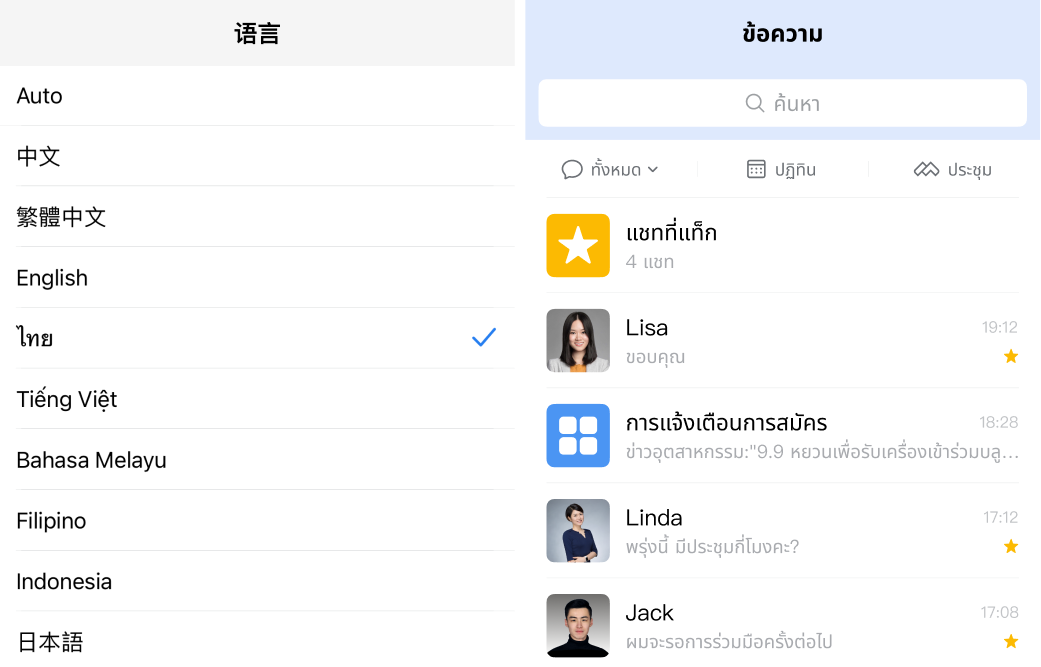
Task: Open the การแจ้งเตือนการสมัคร notification chat
Action: pos(782,435)
